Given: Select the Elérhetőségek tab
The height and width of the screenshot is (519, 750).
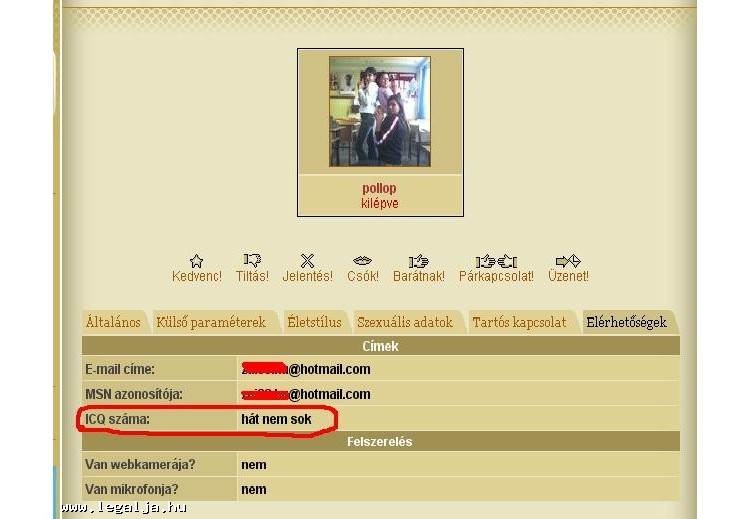Looking at the screenshot, I should pos(626,322).
